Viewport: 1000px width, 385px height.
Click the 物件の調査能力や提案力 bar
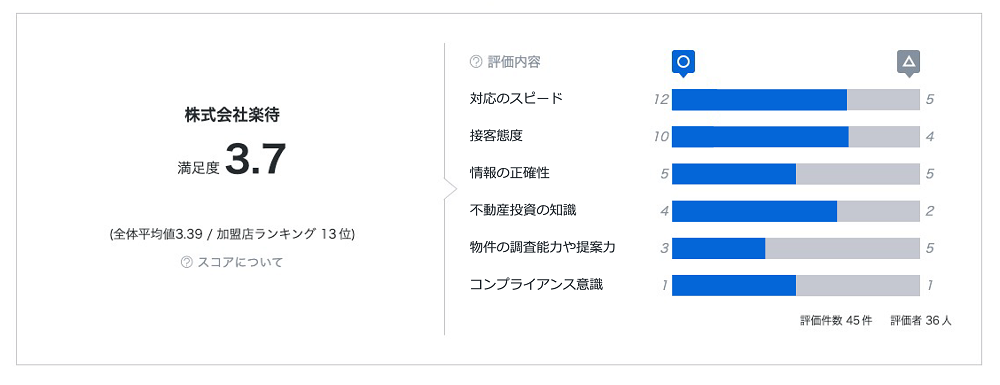point(796,248)
